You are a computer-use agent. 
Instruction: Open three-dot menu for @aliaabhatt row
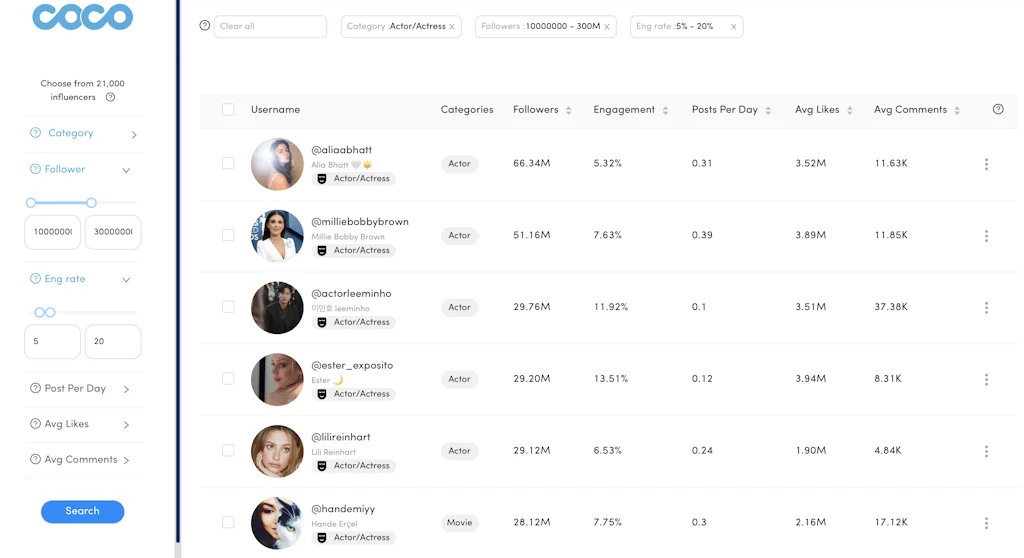coord(986,164)
